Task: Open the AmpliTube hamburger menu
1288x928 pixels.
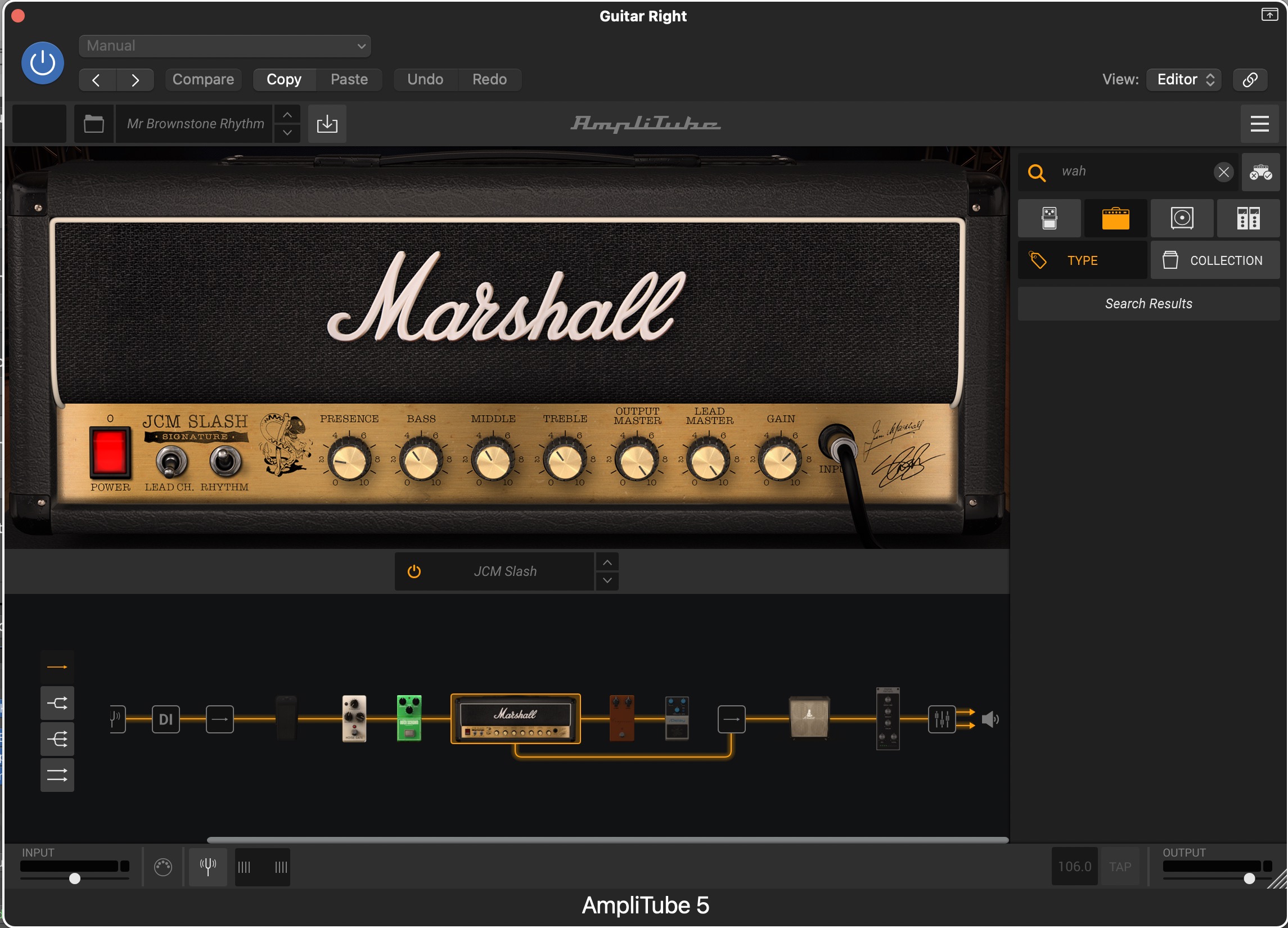Action: point(1260,124)
